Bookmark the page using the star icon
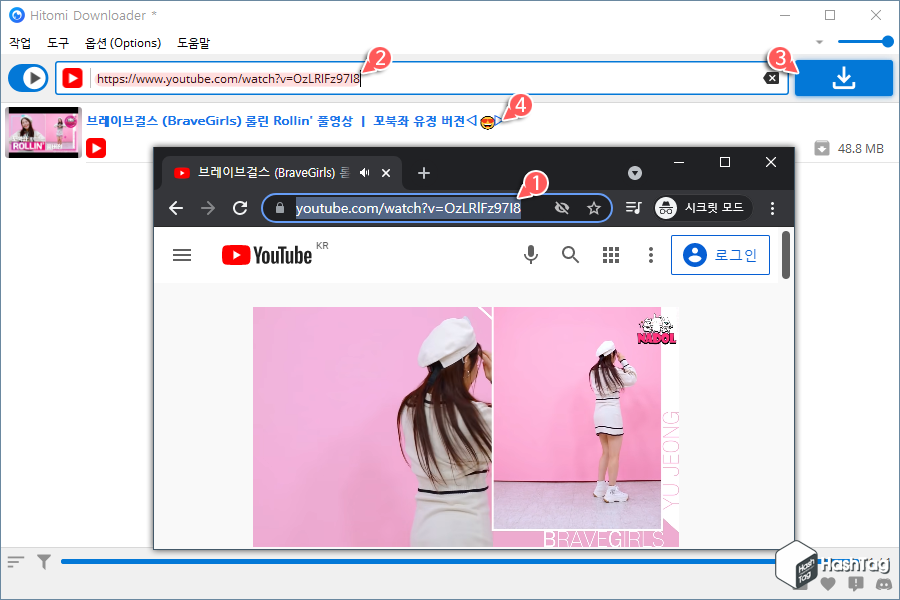This screenshot has height=600, width=900. 594,208
